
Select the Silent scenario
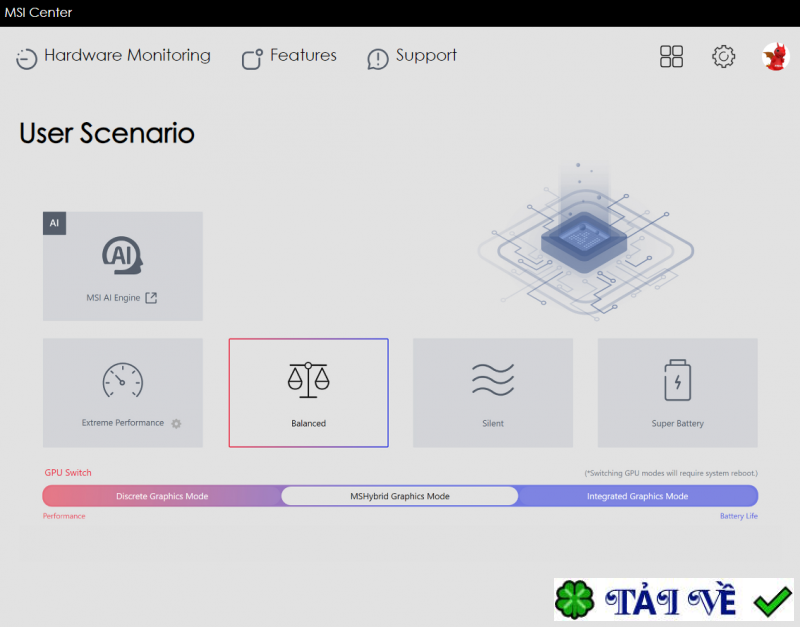493,393
